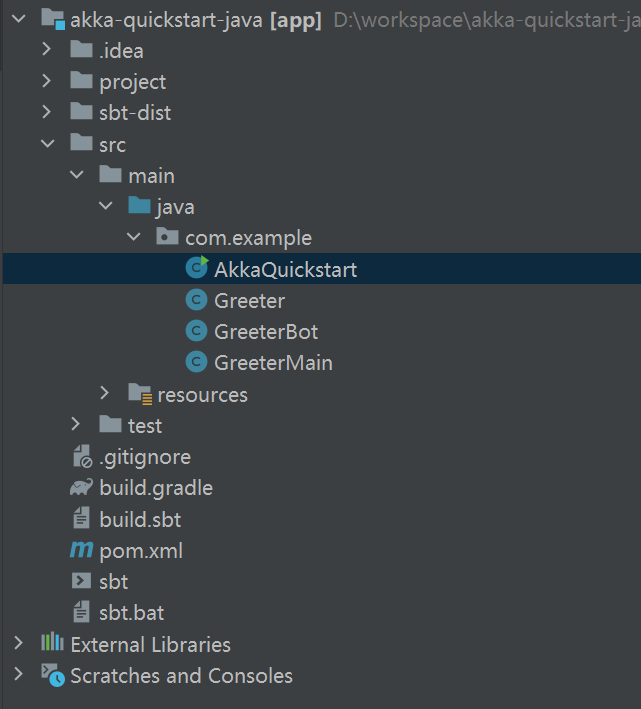Click the sbt shell script icon
This screenshot has height=709, width=641.
pos(81,581)
